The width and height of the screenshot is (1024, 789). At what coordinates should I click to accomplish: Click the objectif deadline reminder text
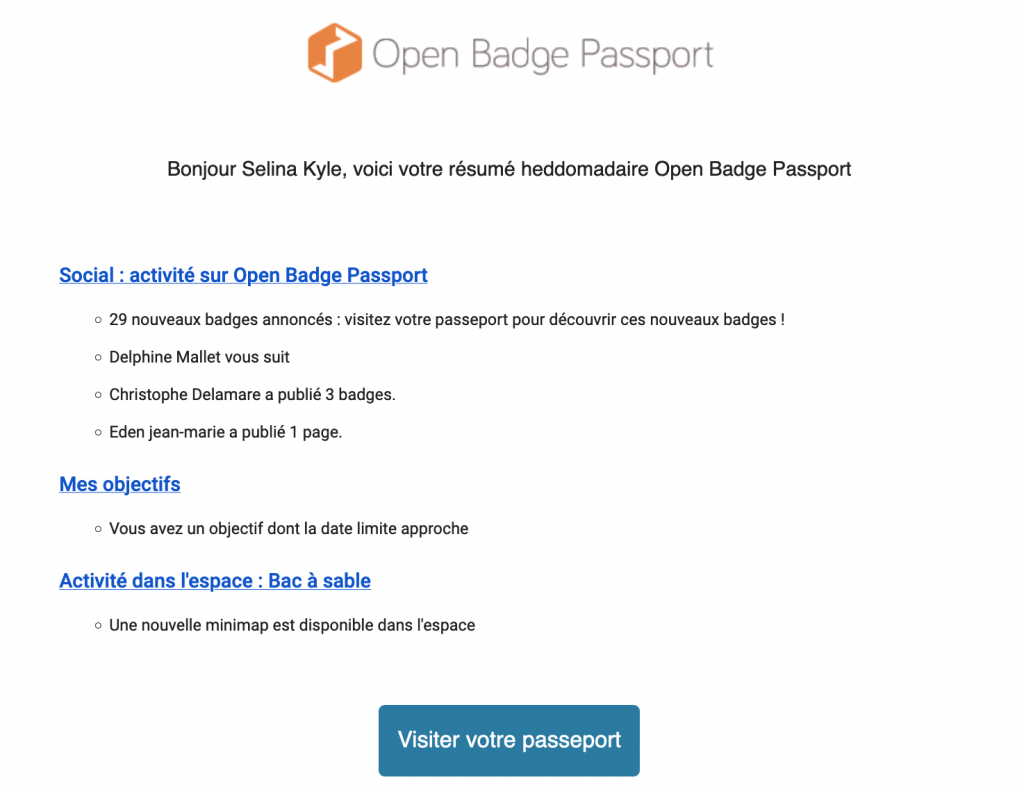289,528
